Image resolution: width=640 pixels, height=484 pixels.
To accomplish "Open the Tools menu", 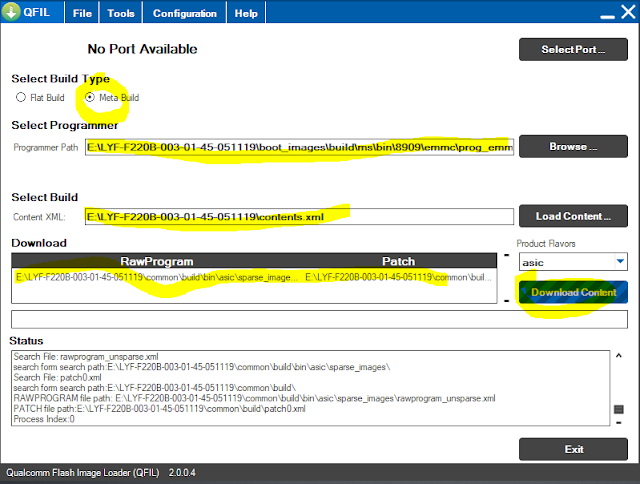I will [121, 13].
